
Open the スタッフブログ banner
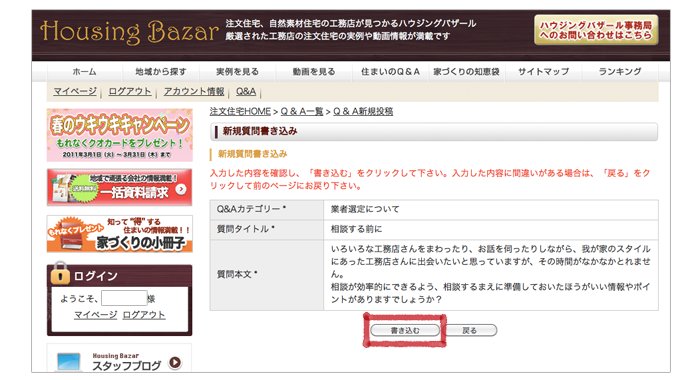tap(120, 358)
